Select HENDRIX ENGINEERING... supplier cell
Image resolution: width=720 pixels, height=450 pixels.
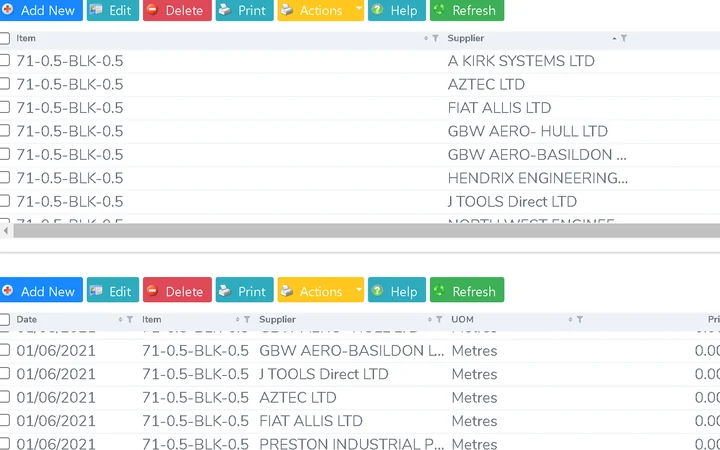pyautogui.click(x=538, y=178)
